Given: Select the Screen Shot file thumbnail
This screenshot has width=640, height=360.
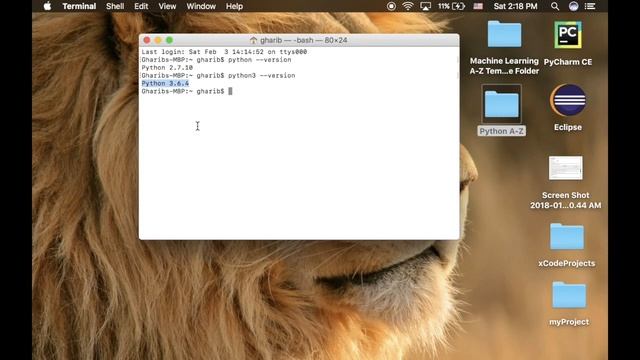Looking at the screenshot, I should coord(565,168).
